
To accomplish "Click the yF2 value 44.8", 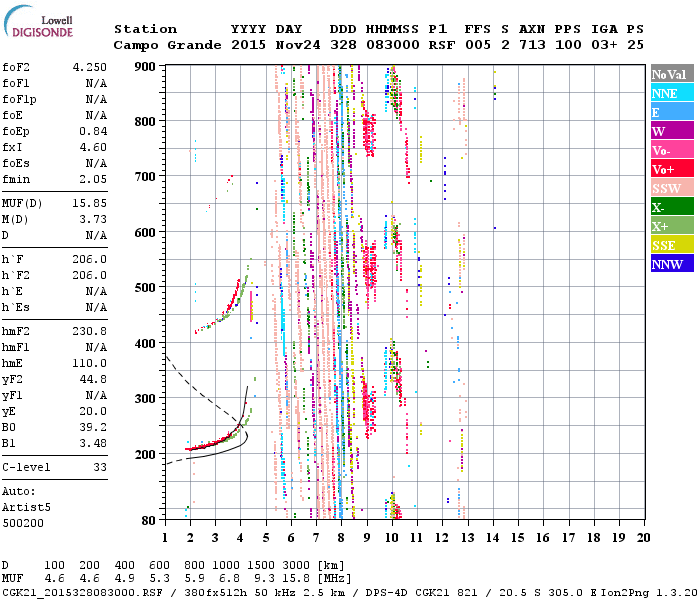I will coord(93,379).
